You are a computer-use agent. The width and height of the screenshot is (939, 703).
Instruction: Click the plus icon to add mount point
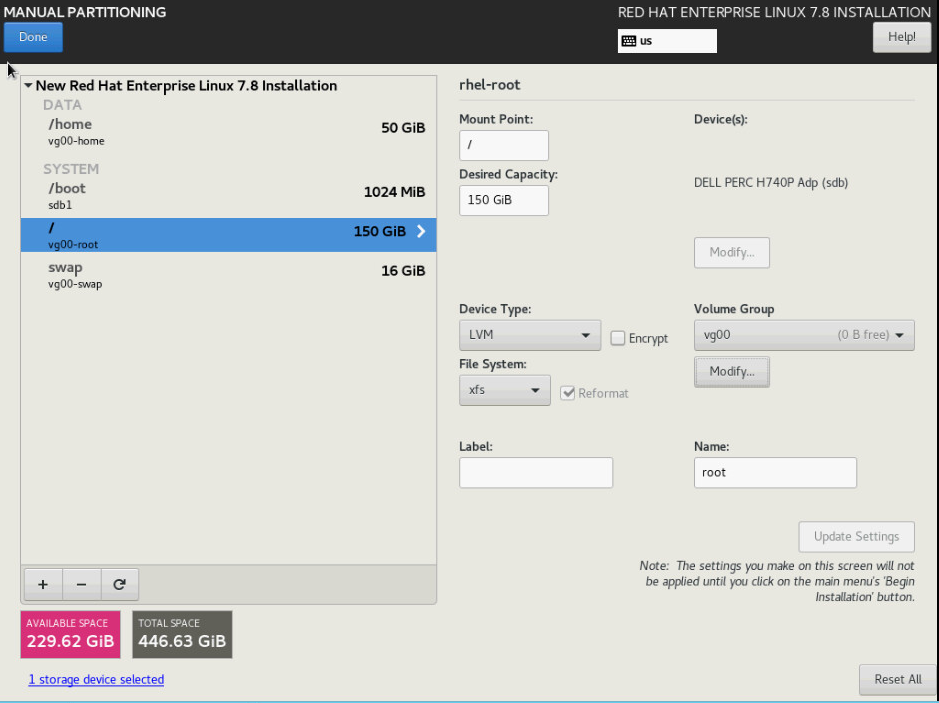(x=43, y=584)
